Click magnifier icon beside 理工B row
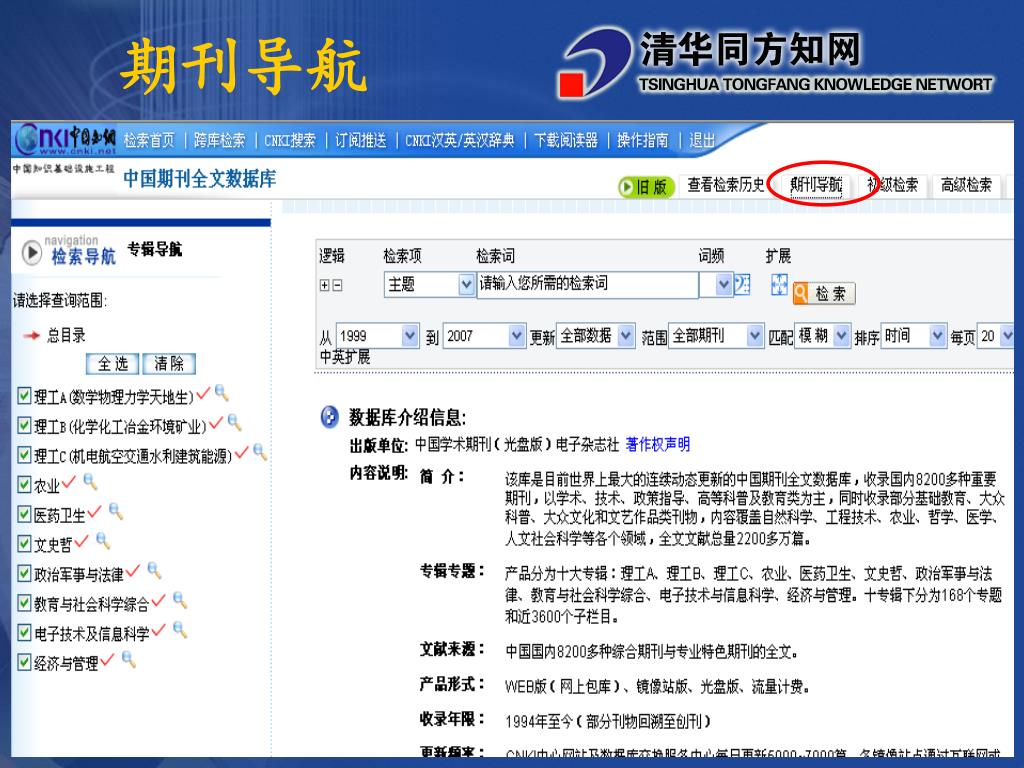Image resolution: width=1024 pixels, height=768 pixels. click(234, 423)
